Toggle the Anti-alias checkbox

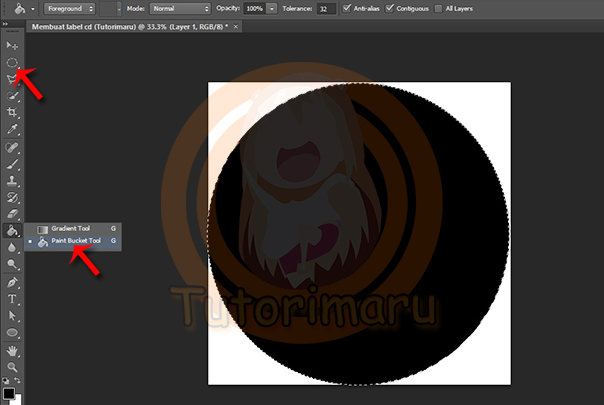347,8
